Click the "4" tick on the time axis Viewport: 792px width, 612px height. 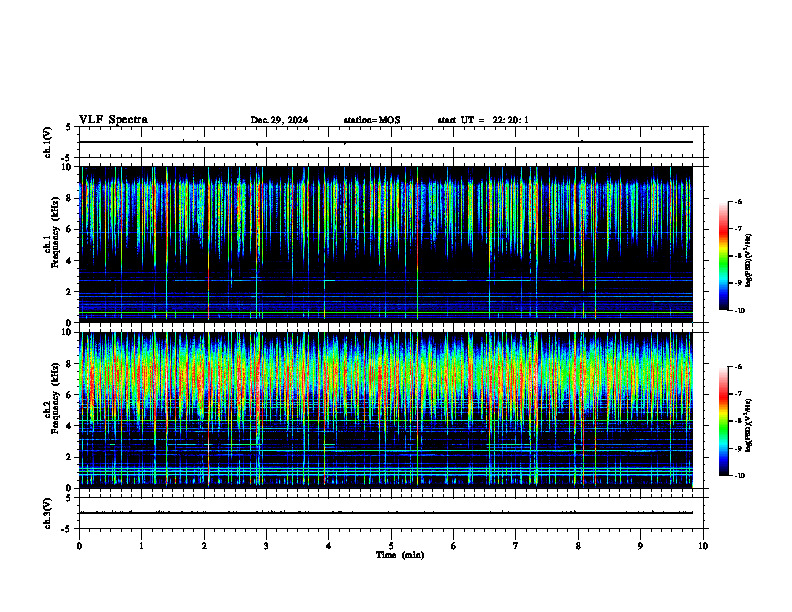[x=329, y=546]
